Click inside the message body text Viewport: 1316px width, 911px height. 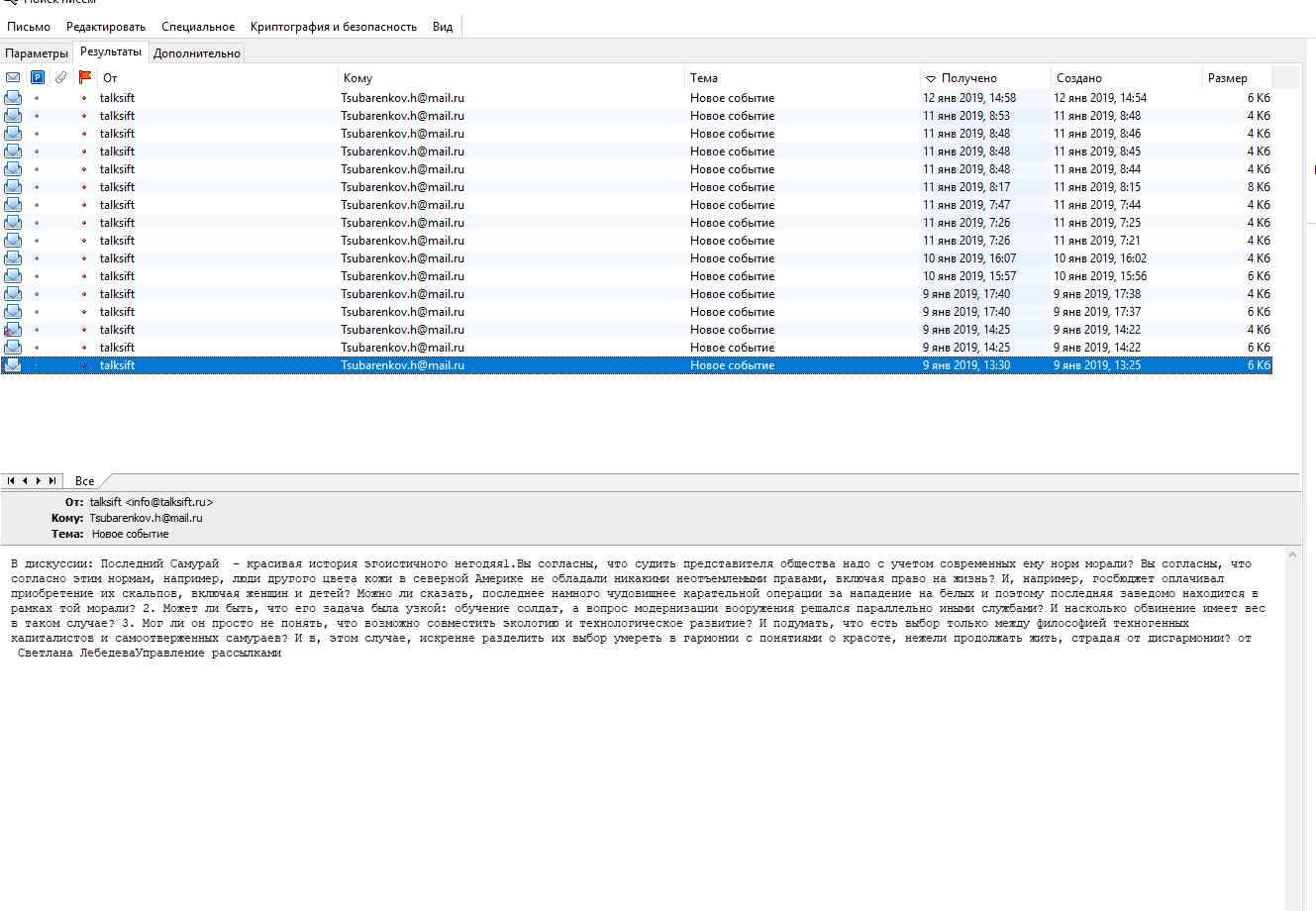click(x=639, y=608)
